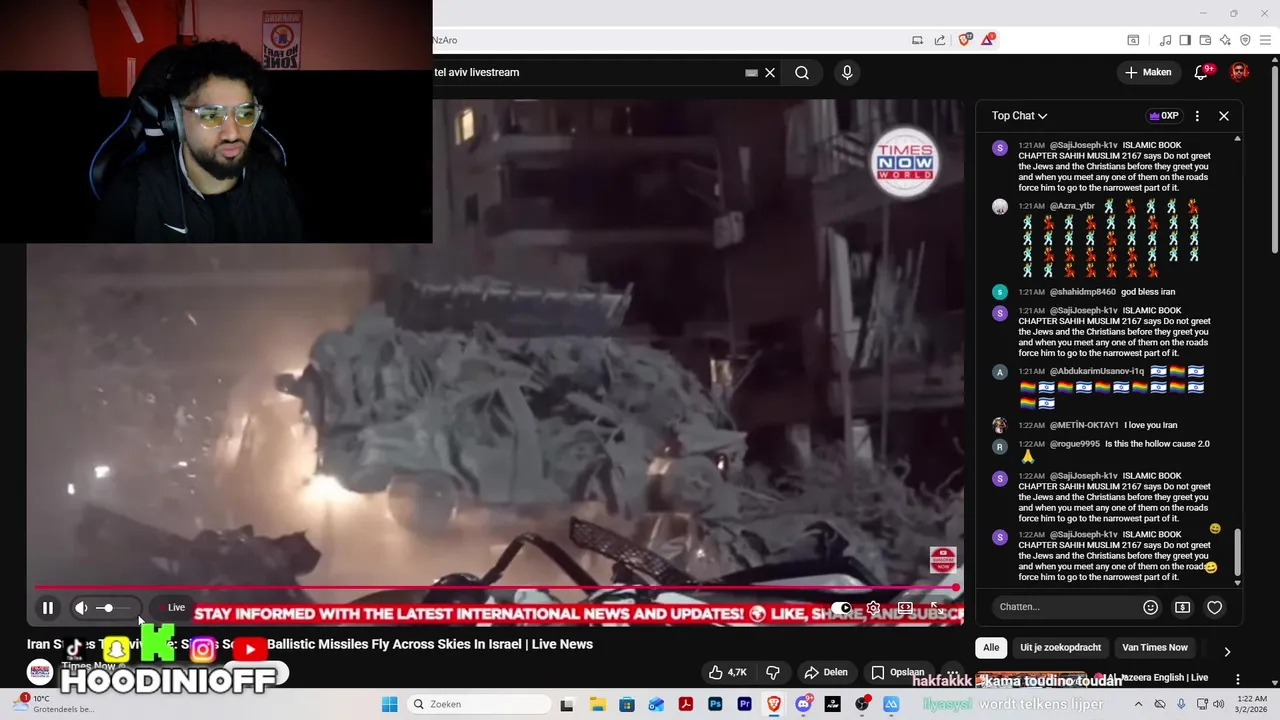
Task: Clear the YouTube search box with the X
Action: (770, 72)
